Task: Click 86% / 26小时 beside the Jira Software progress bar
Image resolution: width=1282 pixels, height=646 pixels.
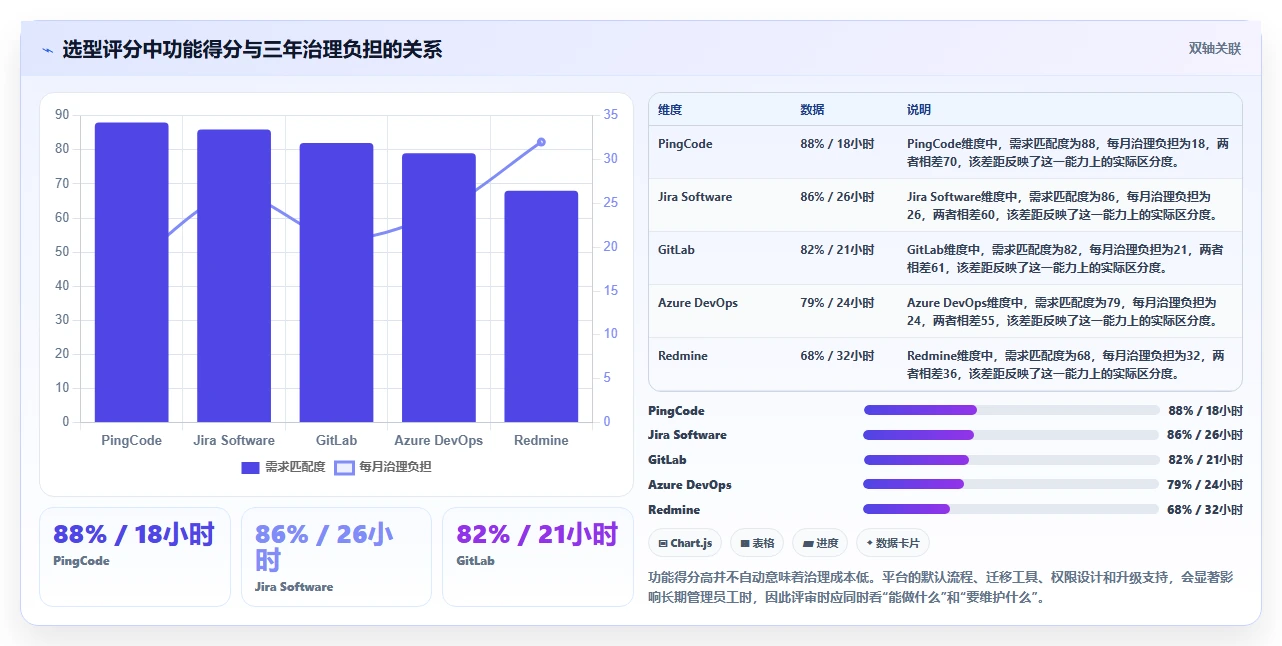Action: pos(1205,435)
